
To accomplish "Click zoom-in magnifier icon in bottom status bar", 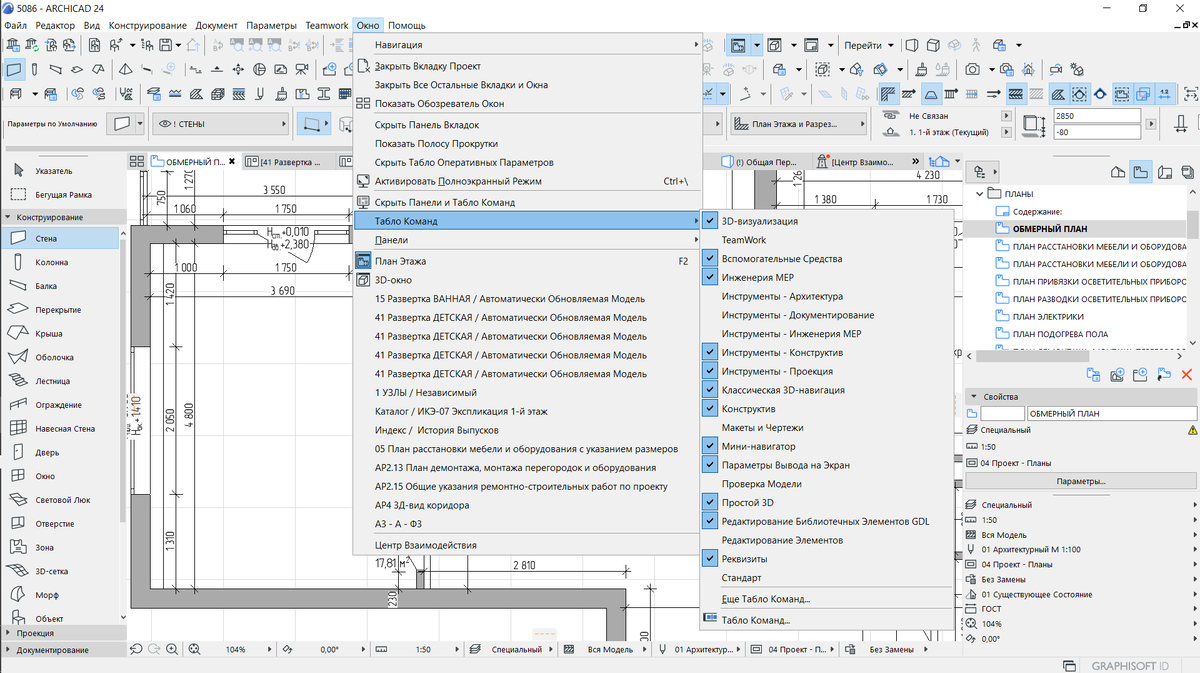I will point(172,649).
